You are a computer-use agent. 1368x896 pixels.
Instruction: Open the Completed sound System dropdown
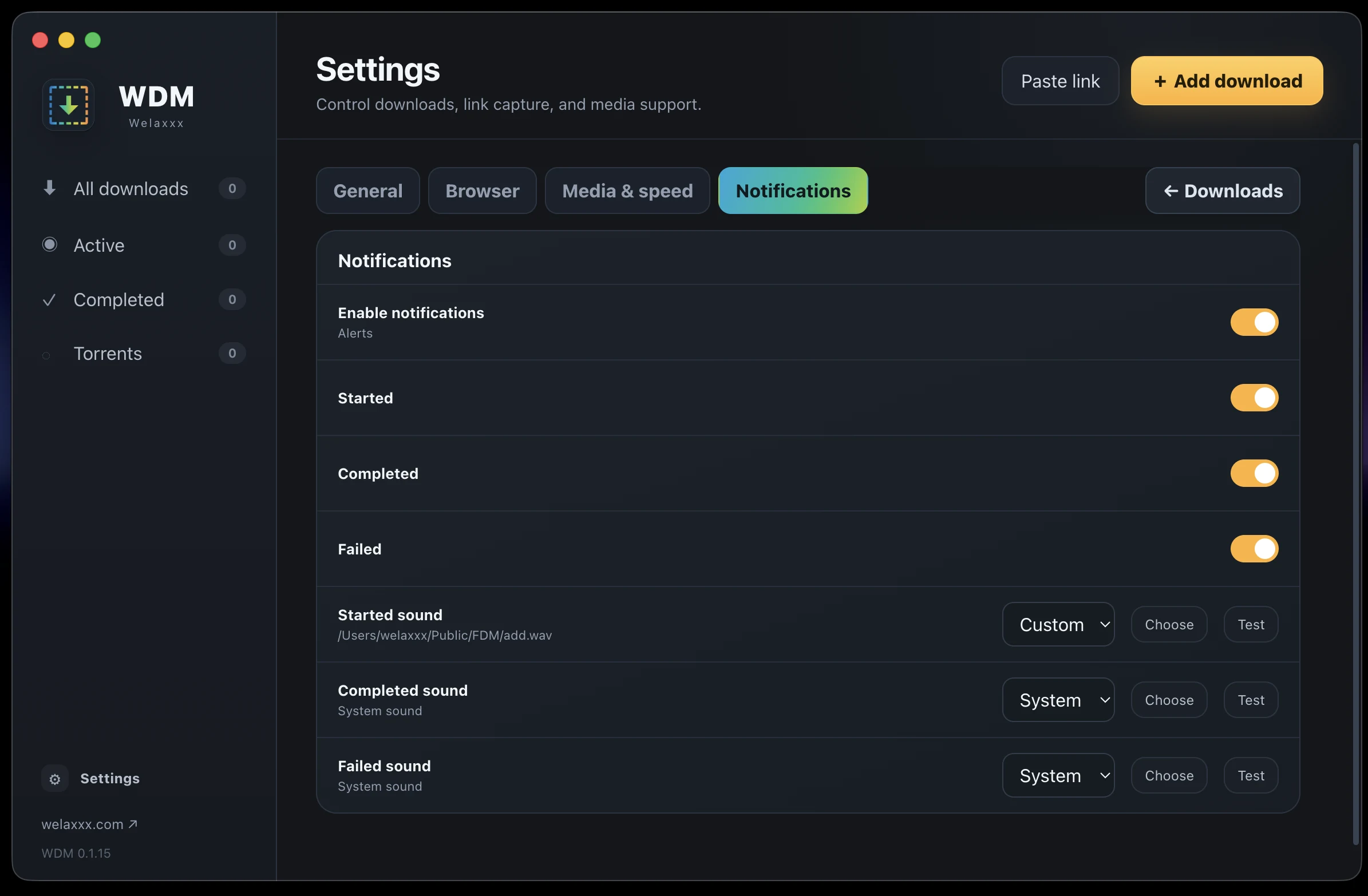tap(1058, 700)
